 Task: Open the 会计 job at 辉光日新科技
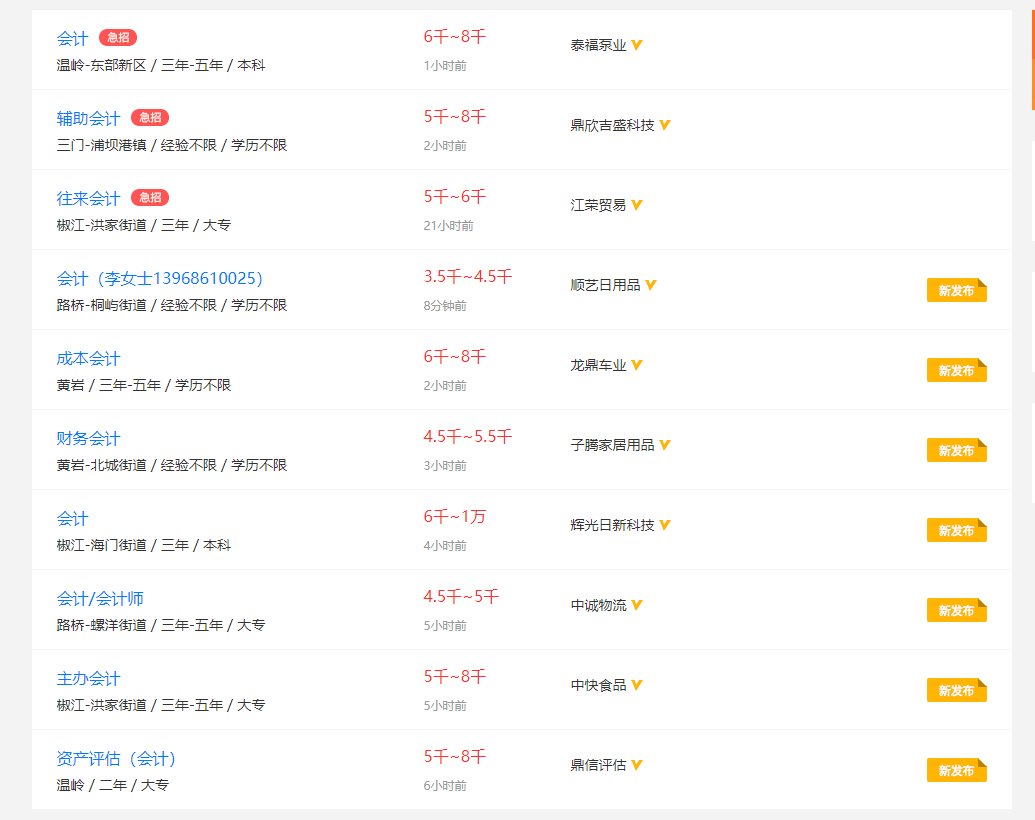72,518
